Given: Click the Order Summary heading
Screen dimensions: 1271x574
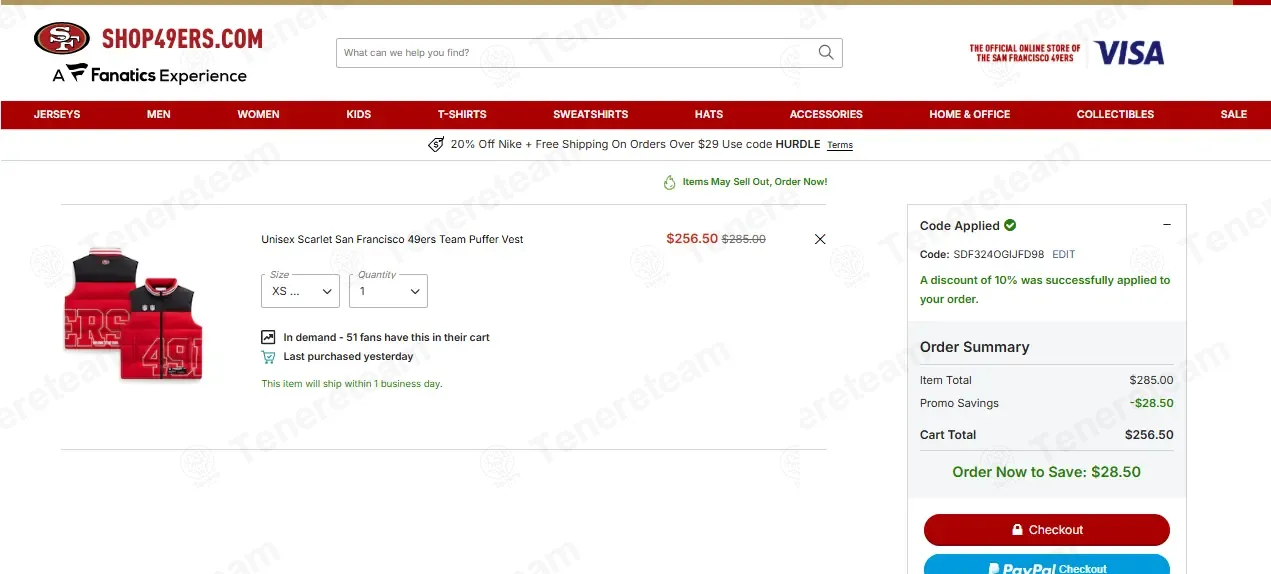Looking at the screenshot, I should point(975,347).
